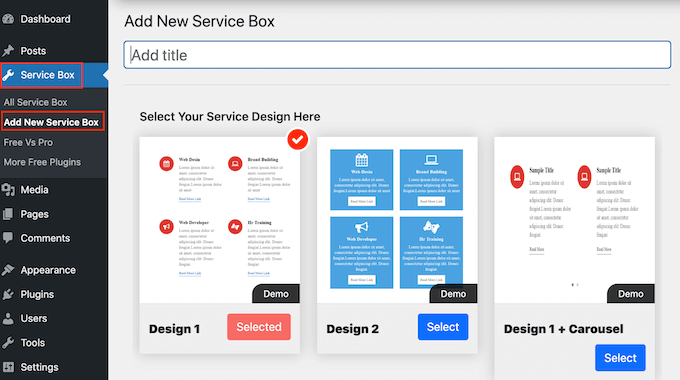Click the Media icon in sidebar

pyautogui.click(x=8, y=190)
